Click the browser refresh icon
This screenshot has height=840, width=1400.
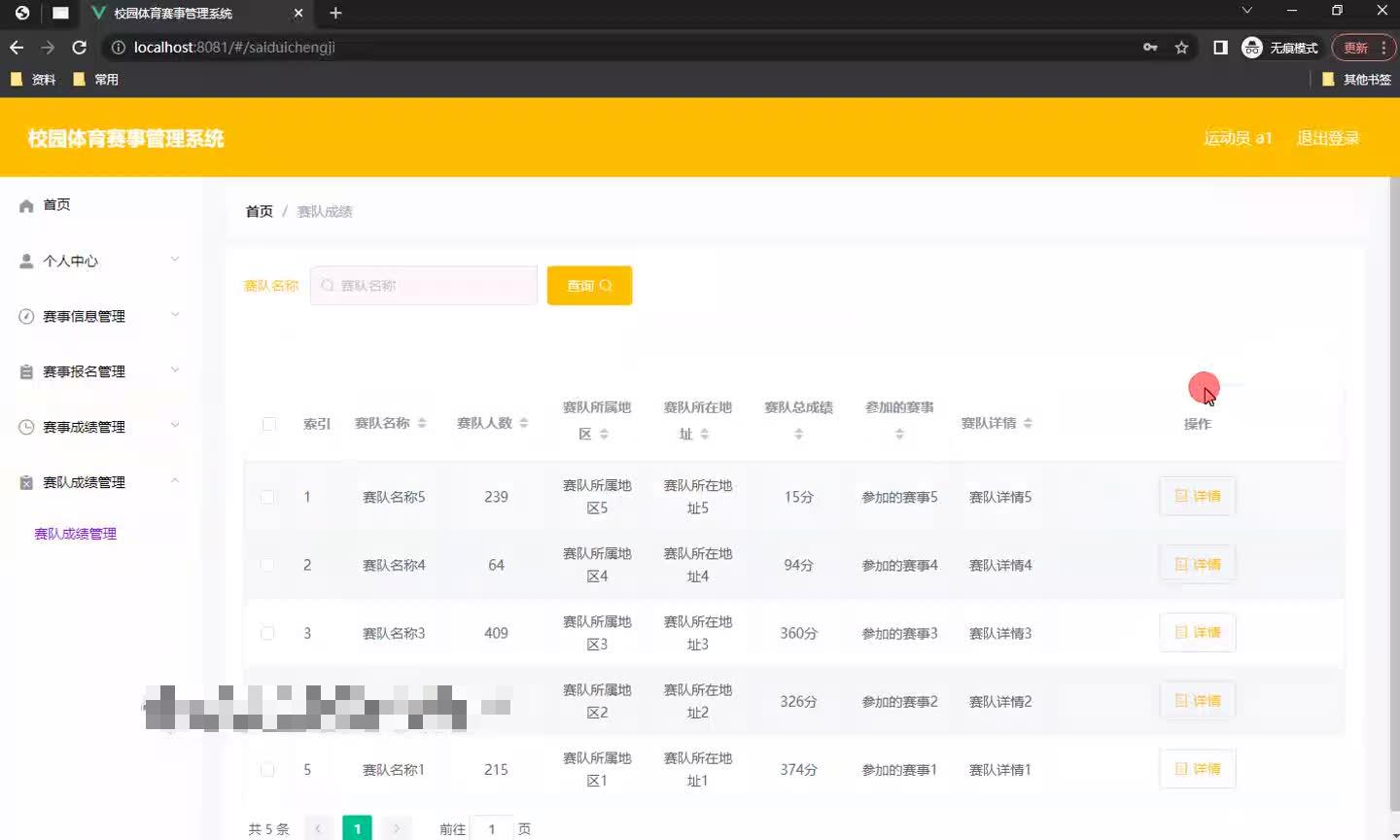coord(79,47)
